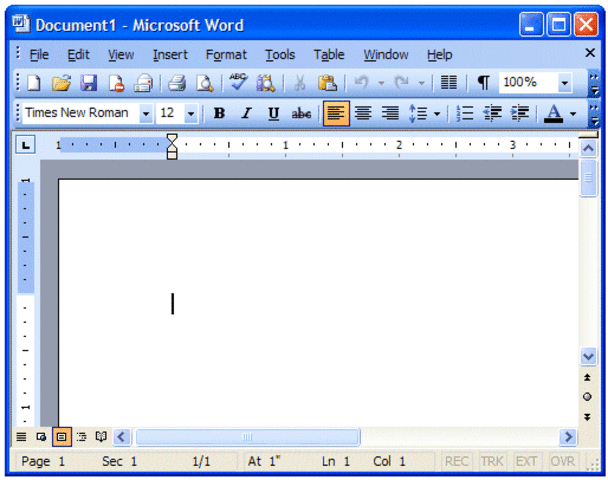Expand Standard toolbar options chevron

[x=594, y=84]
